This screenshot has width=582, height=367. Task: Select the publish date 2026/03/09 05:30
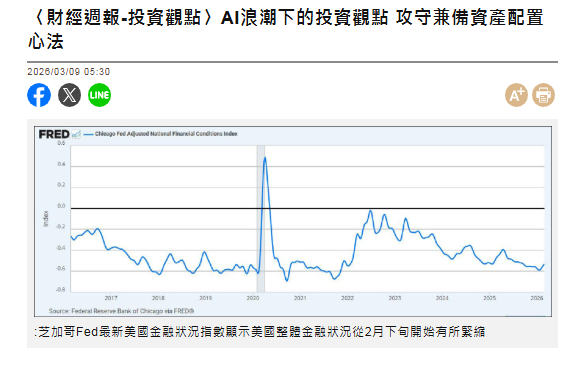(69, 72)
